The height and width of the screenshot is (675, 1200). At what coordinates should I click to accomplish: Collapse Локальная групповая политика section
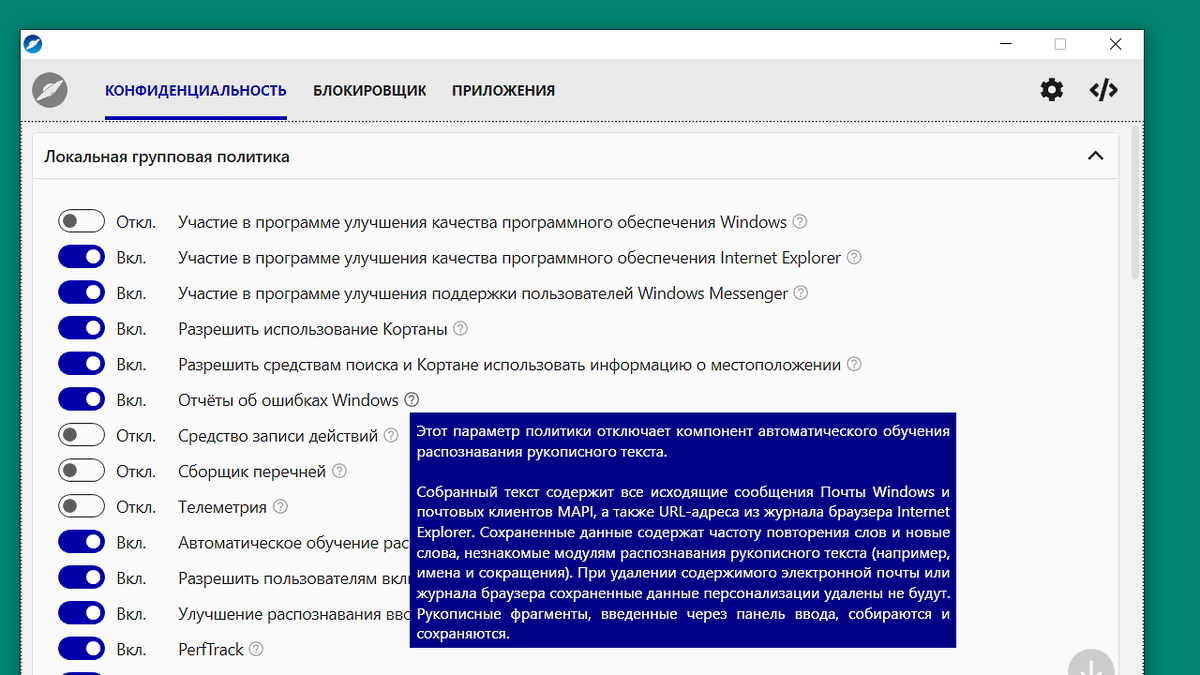tap(1095, 156)
